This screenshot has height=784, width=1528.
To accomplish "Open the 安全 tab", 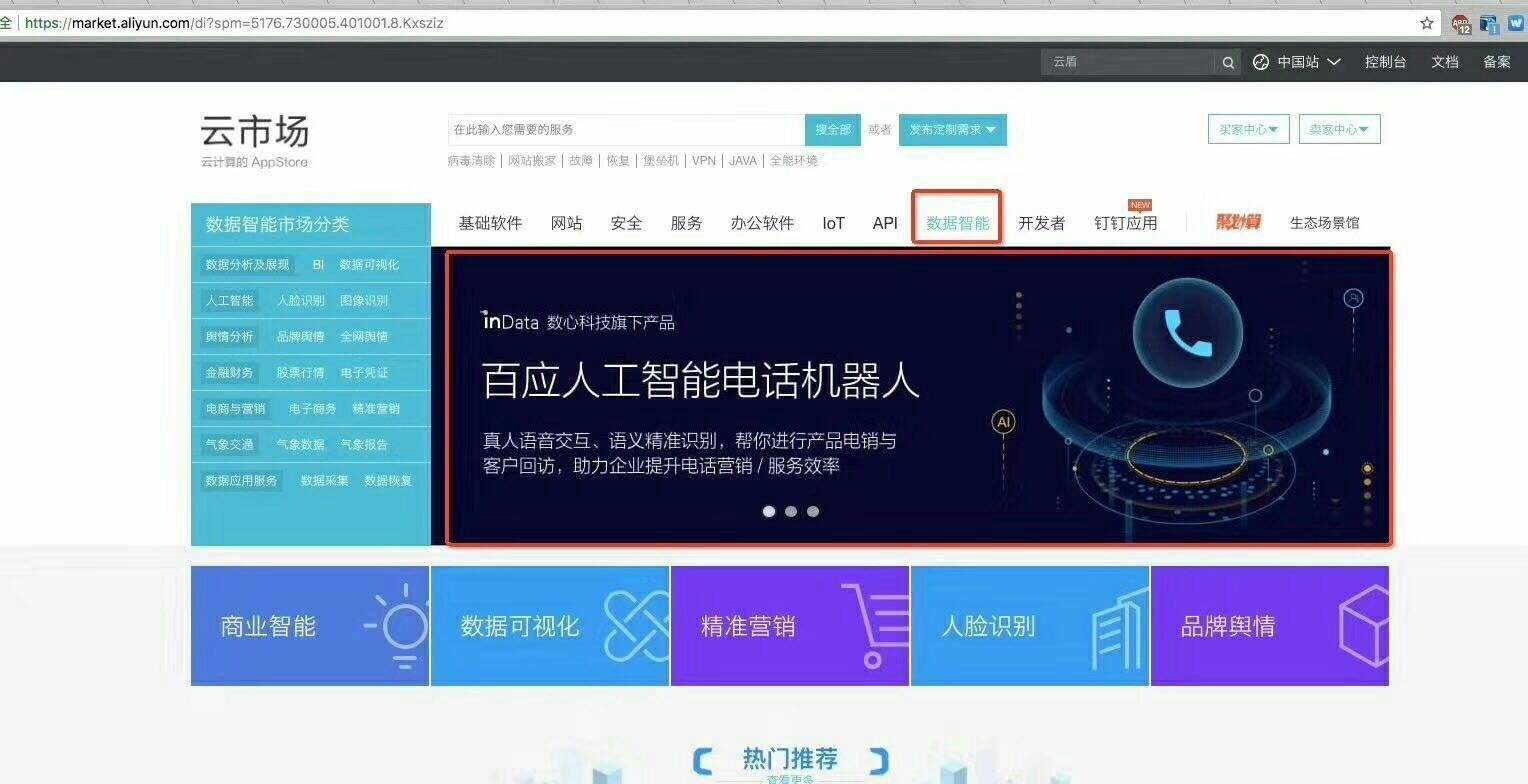I will tap(626, 223).
